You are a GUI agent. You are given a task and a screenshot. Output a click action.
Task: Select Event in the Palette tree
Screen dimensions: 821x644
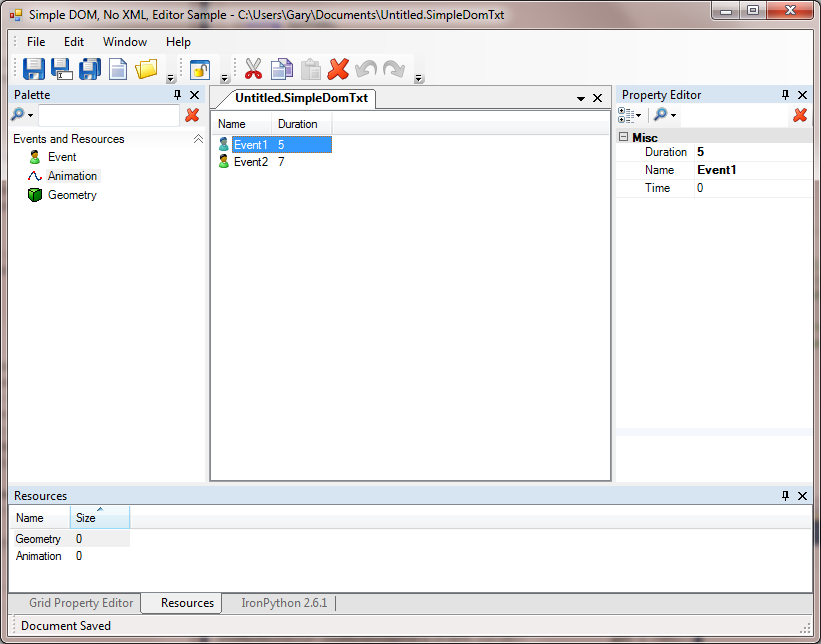point(62,157)
